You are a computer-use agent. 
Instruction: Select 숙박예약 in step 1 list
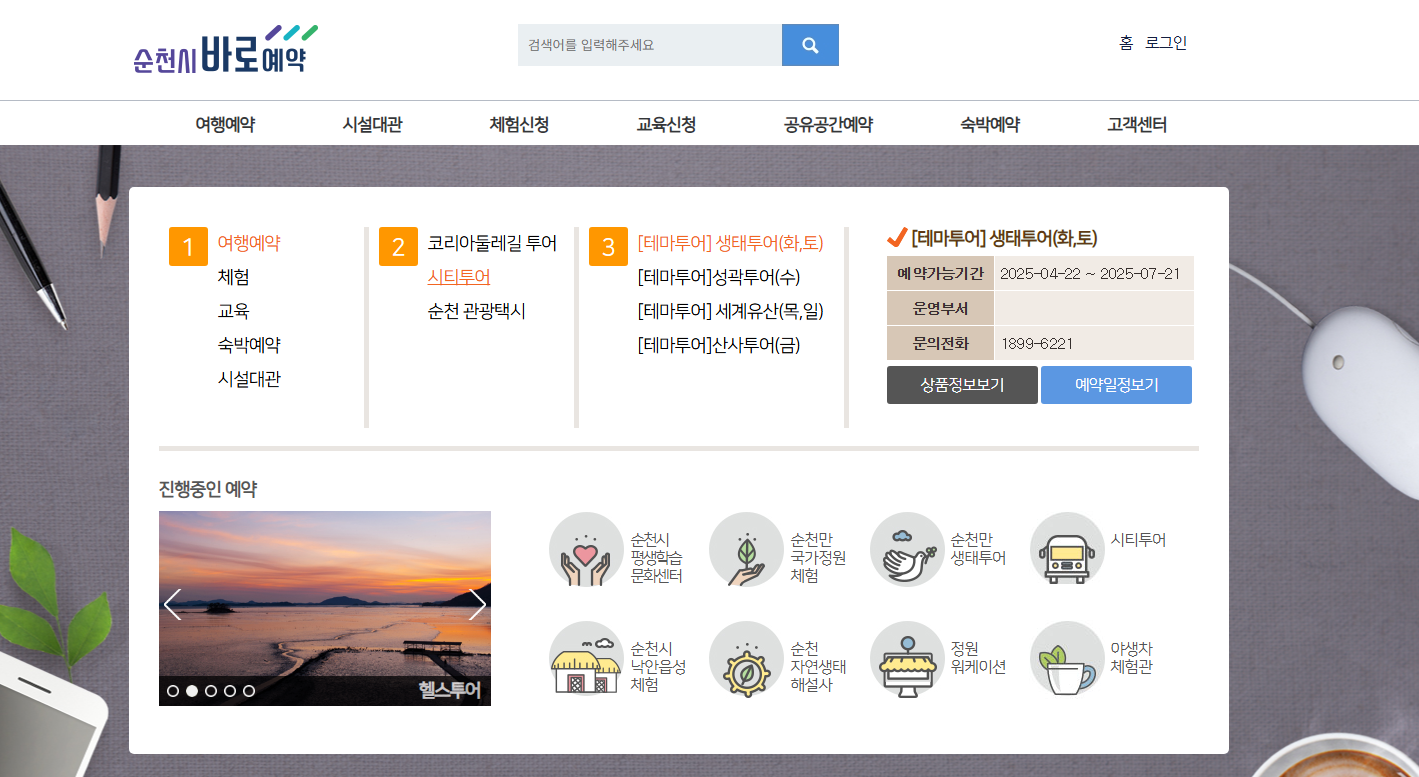(249, 345)
